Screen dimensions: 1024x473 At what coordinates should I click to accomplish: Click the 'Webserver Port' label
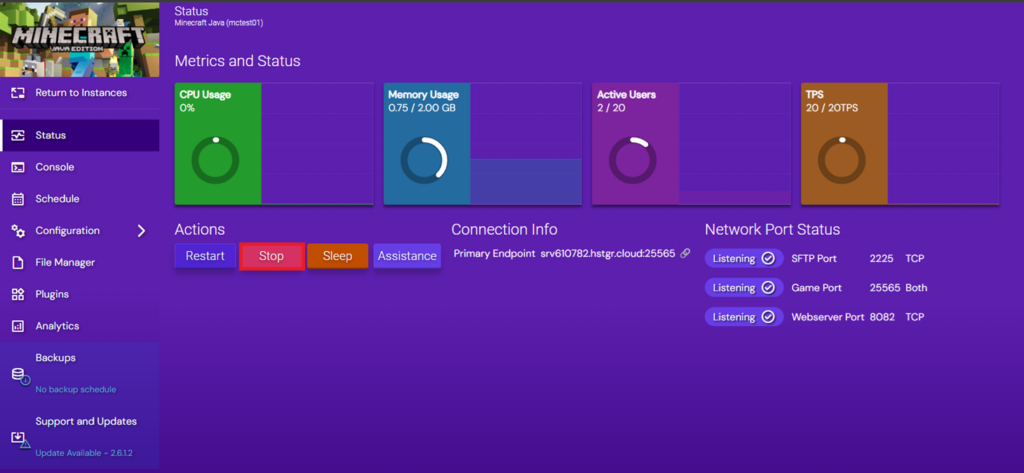click(x=828, y=317)
